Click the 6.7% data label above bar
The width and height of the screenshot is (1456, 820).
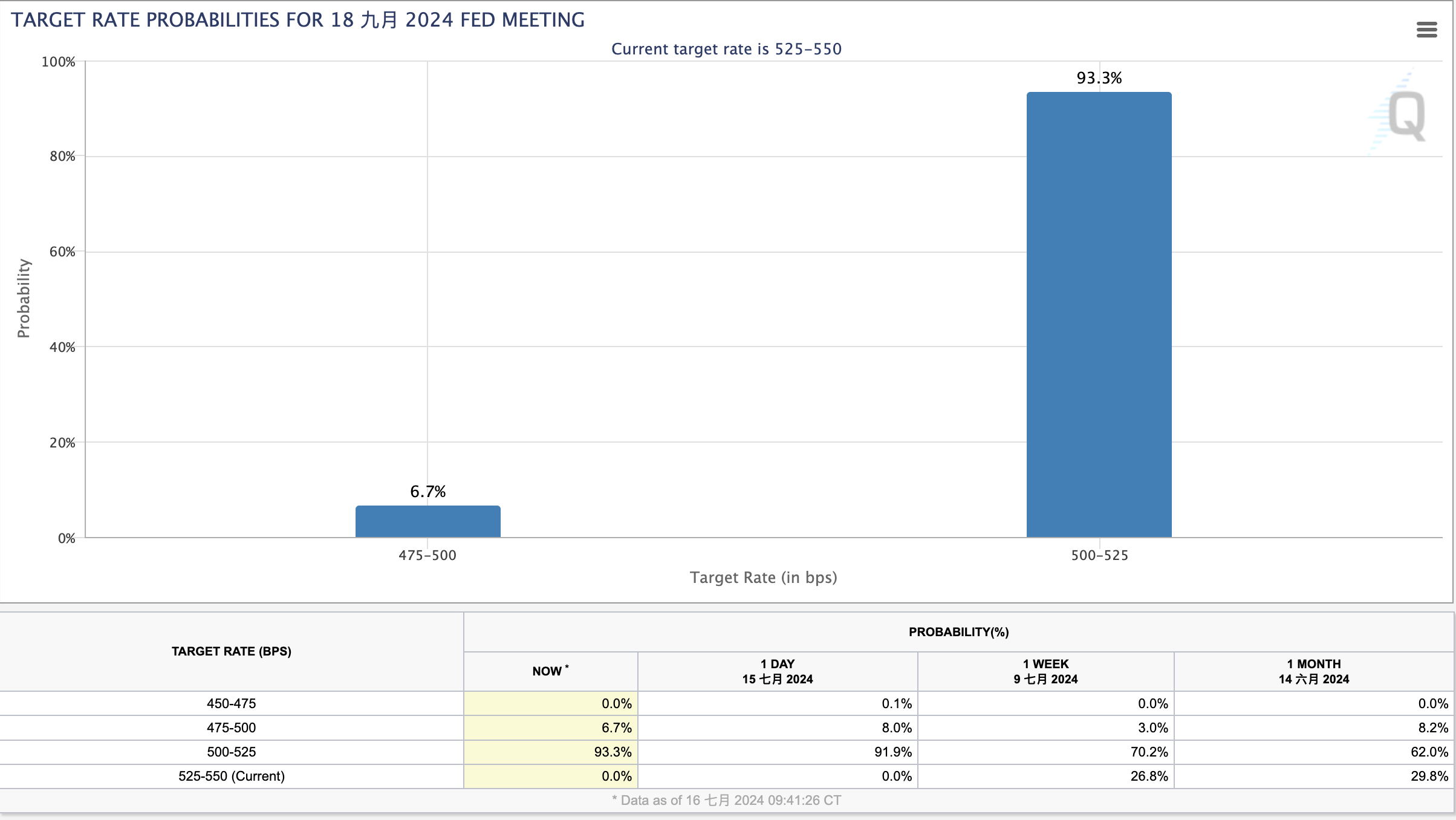pos(427,492)
